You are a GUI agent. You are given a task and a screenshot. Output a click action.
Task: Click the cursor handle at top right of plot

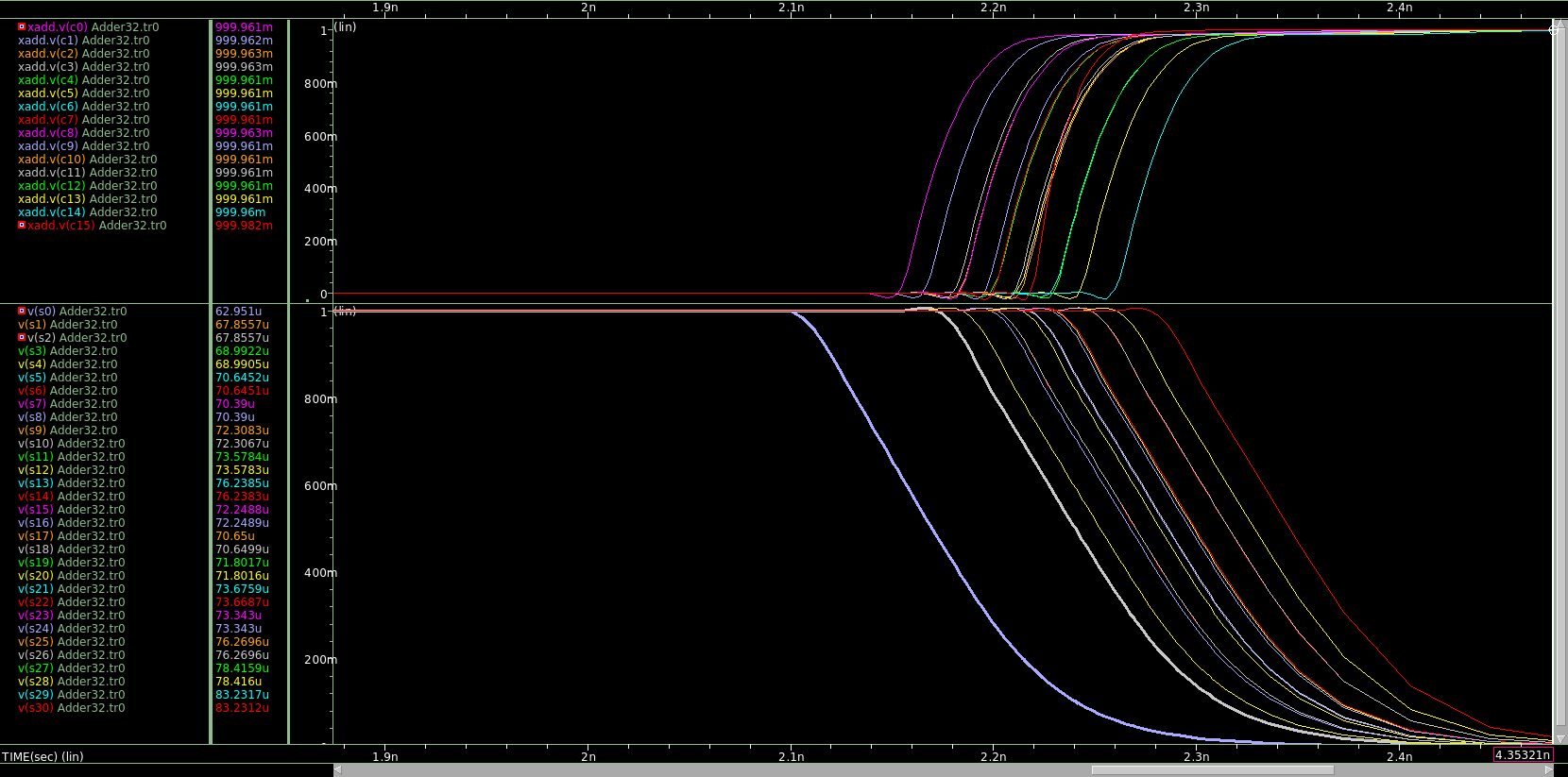(1555, 29)
